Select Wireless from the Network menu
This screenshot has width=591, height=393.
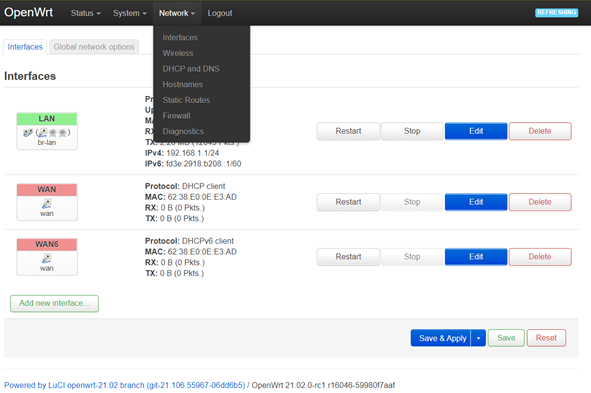[178, 53]
